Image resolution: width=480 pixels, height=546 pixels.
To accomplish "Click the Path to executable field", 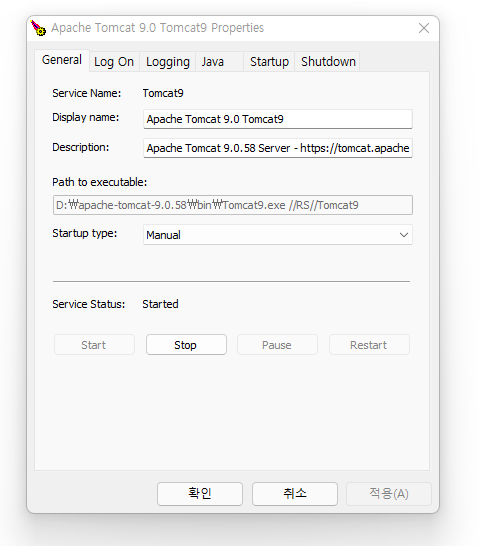I will (x=233, y=205).
